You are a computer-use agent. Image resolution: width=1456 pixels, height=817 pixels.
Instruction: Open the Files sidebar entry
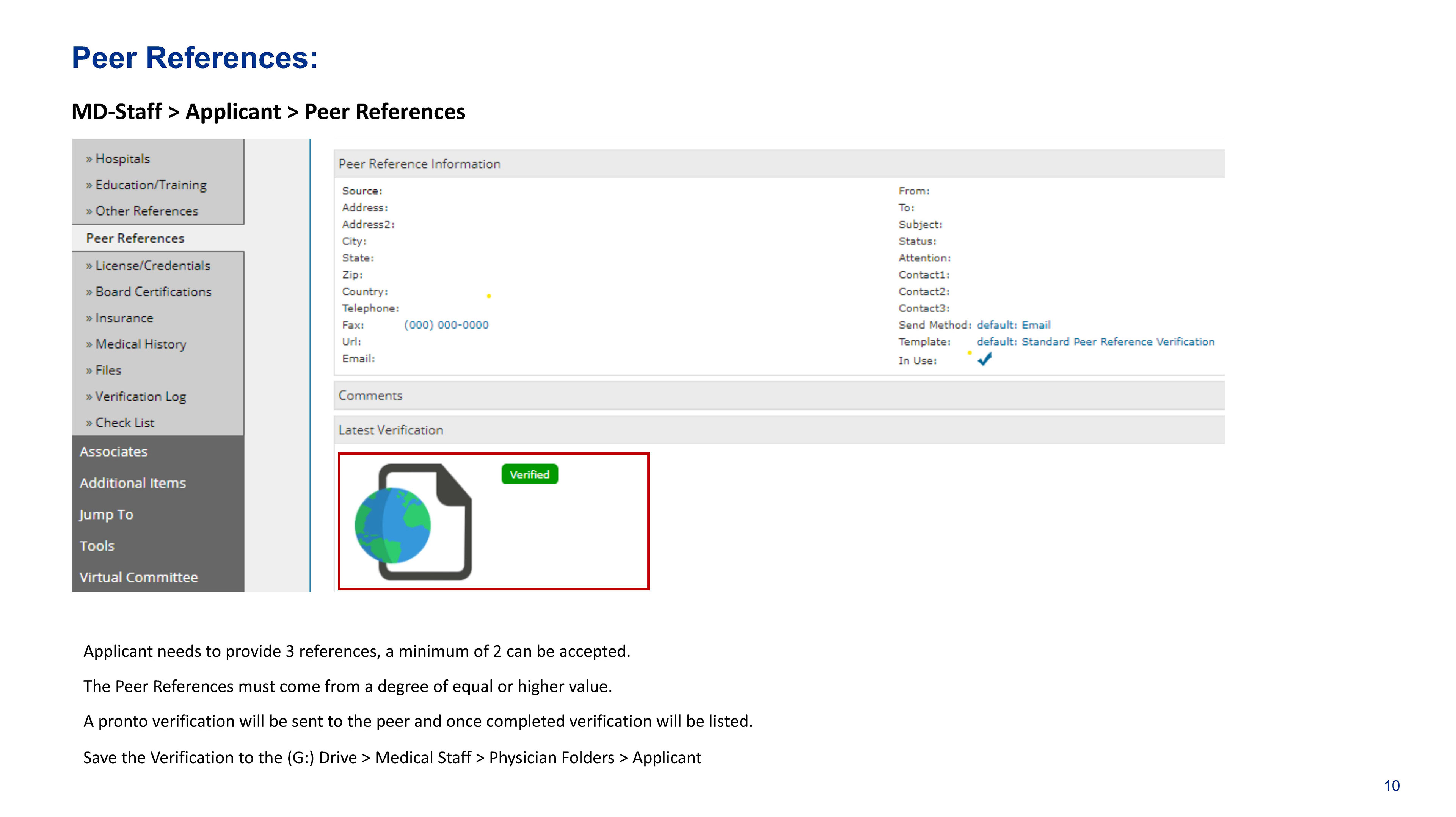[108, 371]
